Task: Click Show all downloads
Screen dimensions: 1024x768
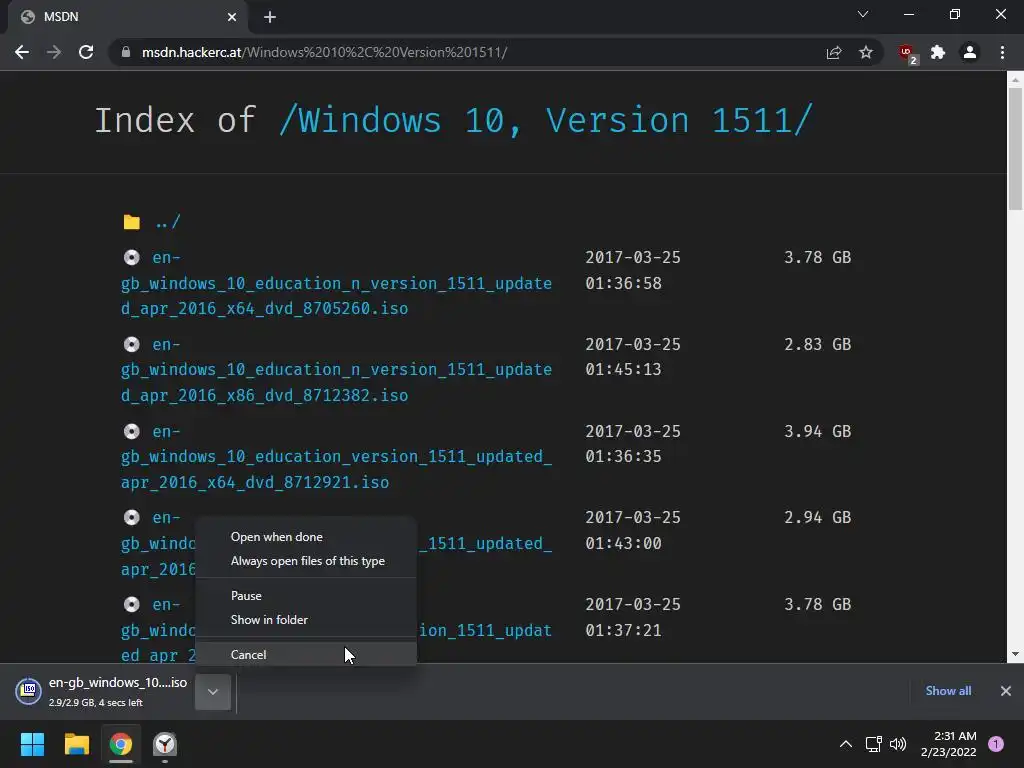Action: pyautogui.click(x=948, y=691)
